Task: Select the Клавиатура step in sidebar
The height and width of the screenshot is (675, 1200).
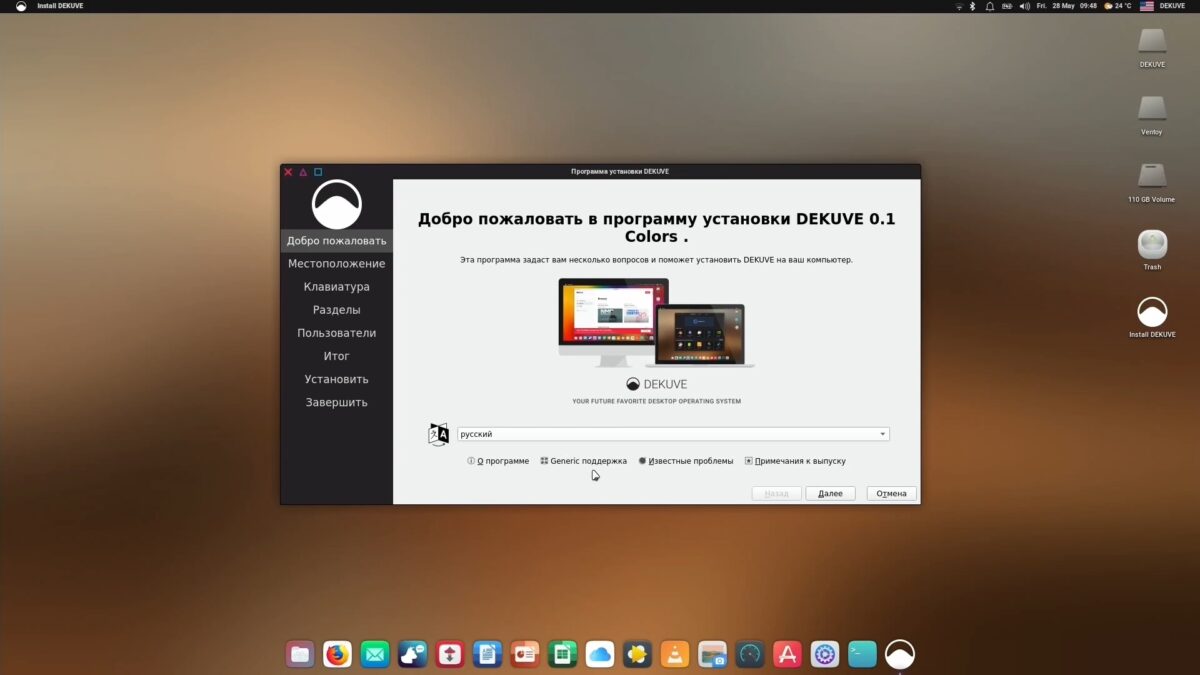Action: click(336, 287)
